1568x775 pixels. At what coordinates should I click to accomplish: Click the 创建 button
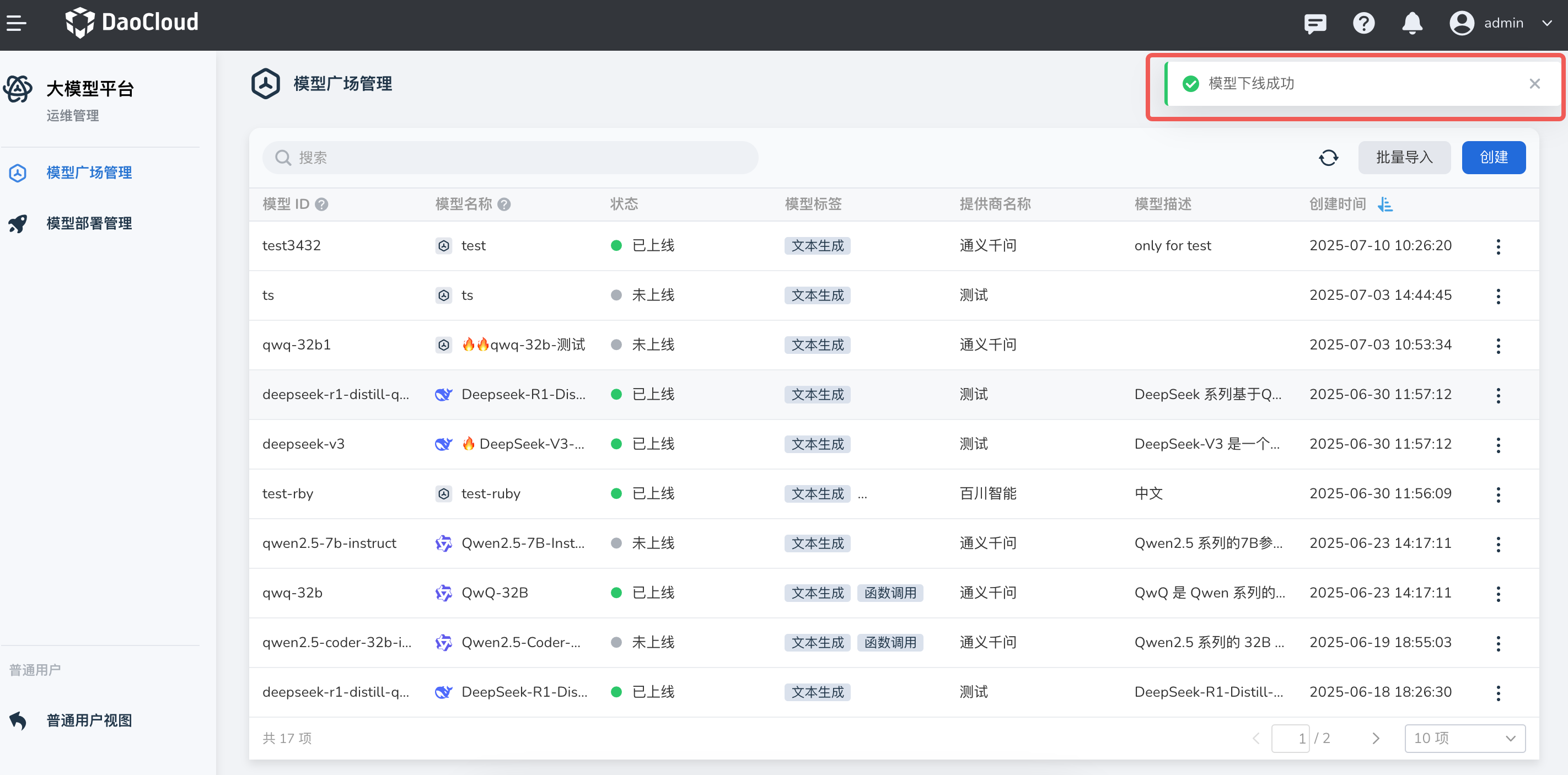click(1493, 158)
